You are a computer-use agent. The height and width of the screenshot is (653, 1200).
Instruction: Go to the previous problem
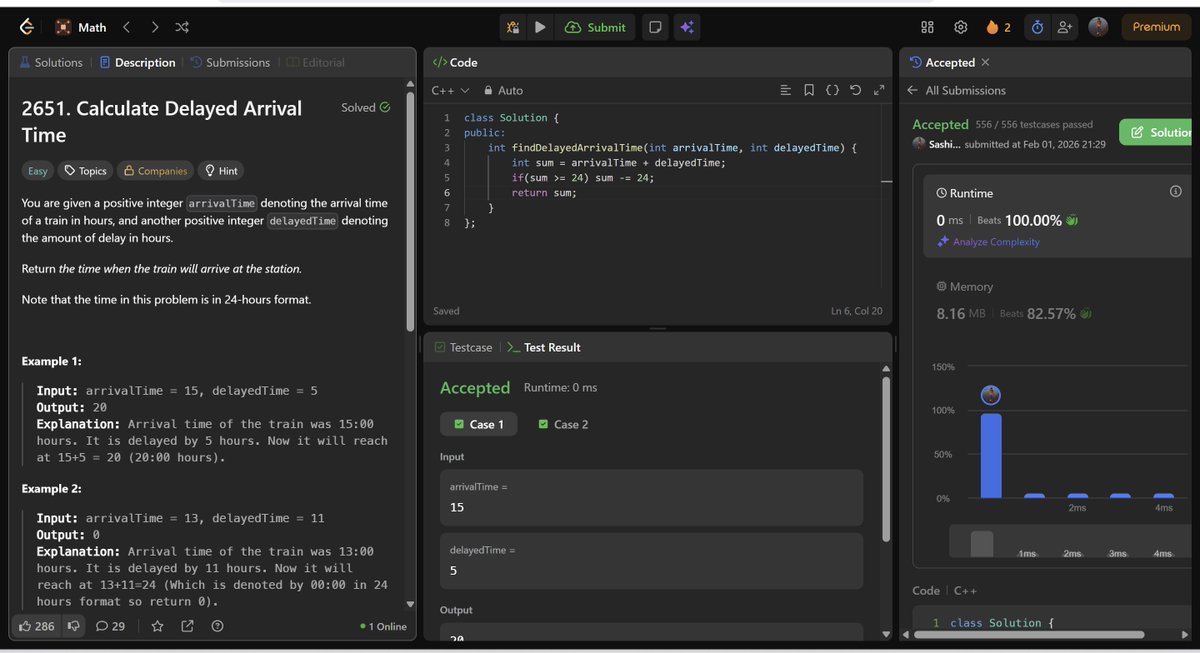tap(126, 27)
